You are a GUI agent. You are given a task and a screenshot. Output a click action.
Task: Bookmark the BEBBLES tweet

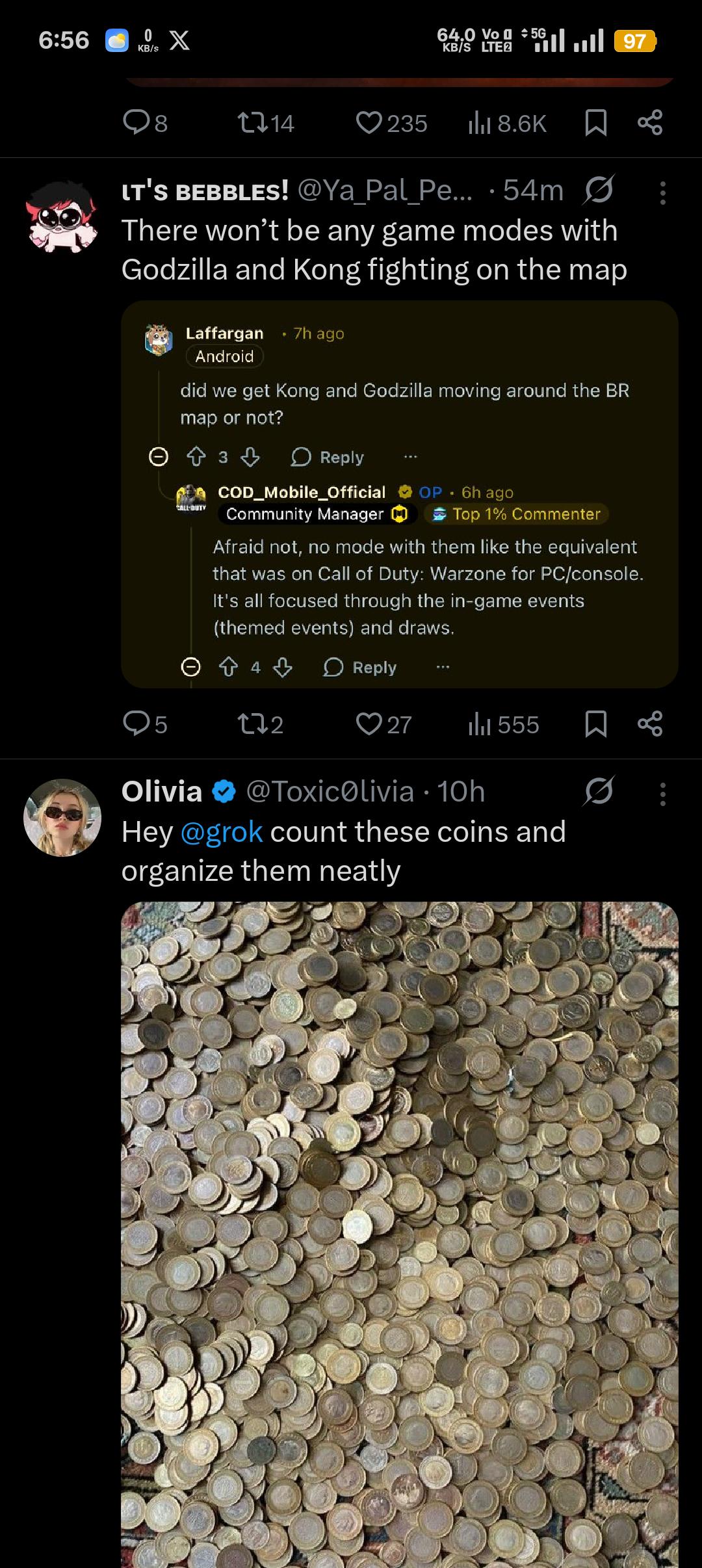pyautogui.click(x=595, y=724)
